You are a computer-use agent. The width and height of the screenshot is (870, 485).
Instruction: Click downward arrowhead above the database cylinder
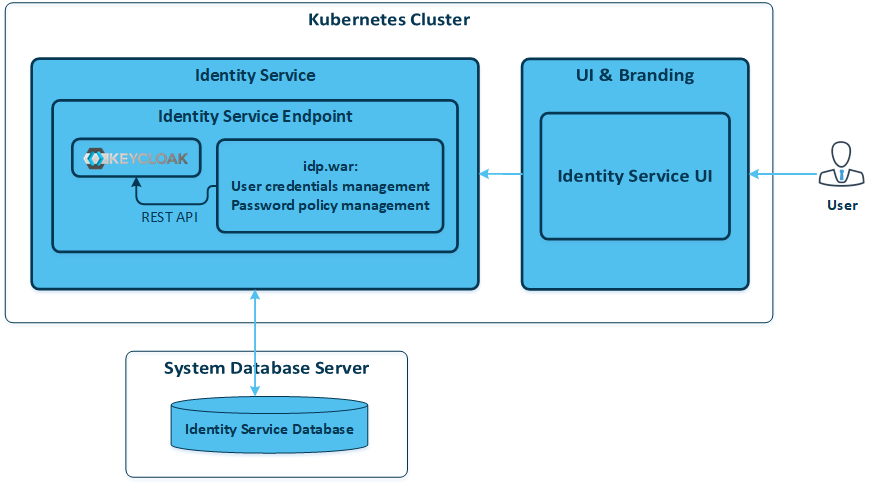pyautogui.click(x=256, y=389)
